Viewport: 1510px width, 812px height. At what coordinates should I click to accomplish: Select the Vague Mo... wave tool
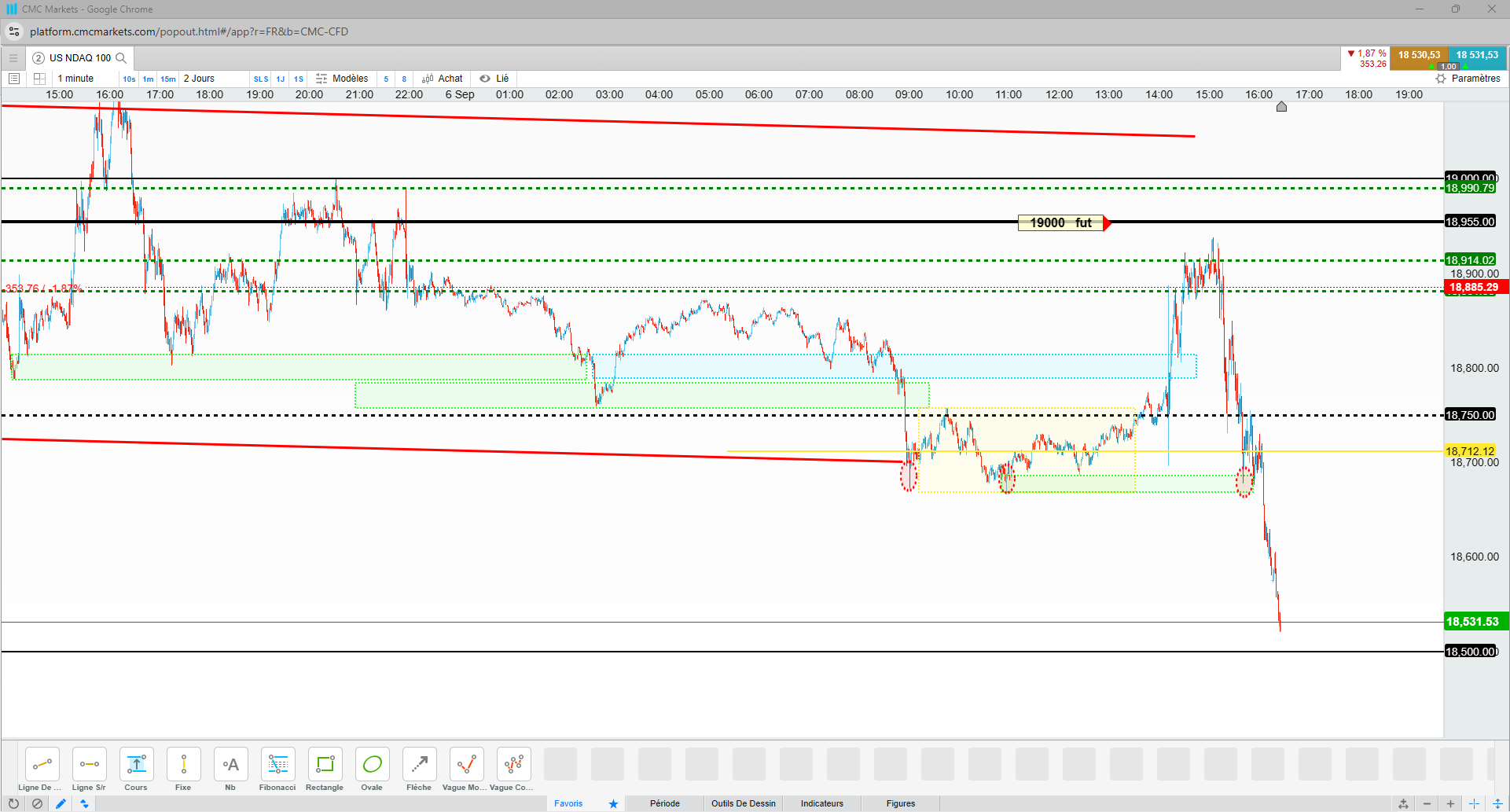[467, 764]
